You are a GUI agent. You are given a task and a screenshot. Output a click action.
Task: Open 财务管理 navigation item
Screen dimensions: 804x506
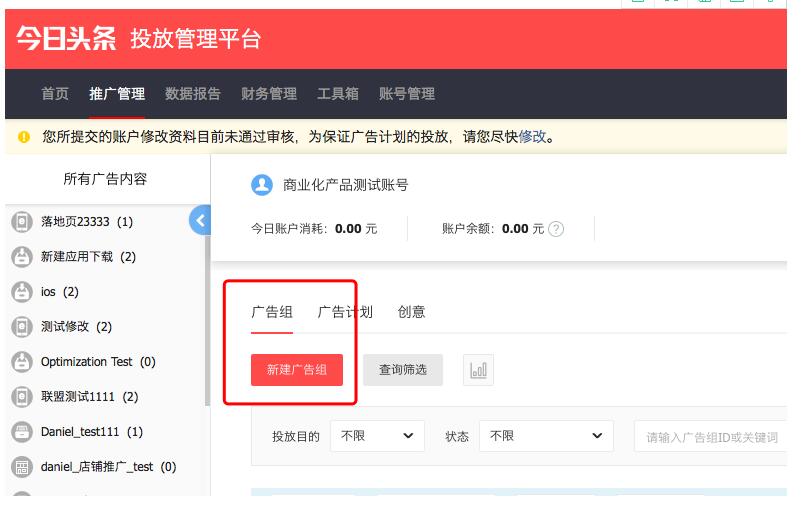click(x=269, y=94)
